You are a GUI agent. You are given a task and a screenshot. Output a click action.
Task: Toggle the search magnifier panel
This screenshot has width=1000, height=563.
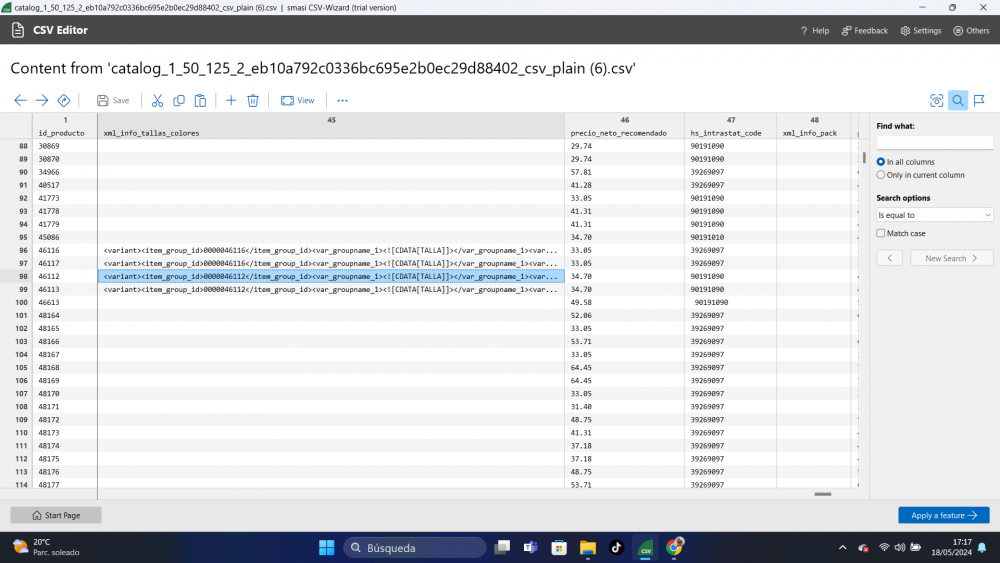[958, 101]
